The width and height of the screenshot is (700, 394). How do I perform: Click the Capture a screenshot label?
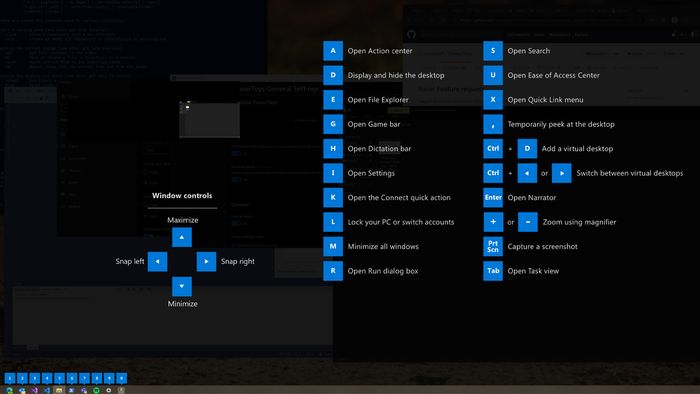(x=542, y=246)
